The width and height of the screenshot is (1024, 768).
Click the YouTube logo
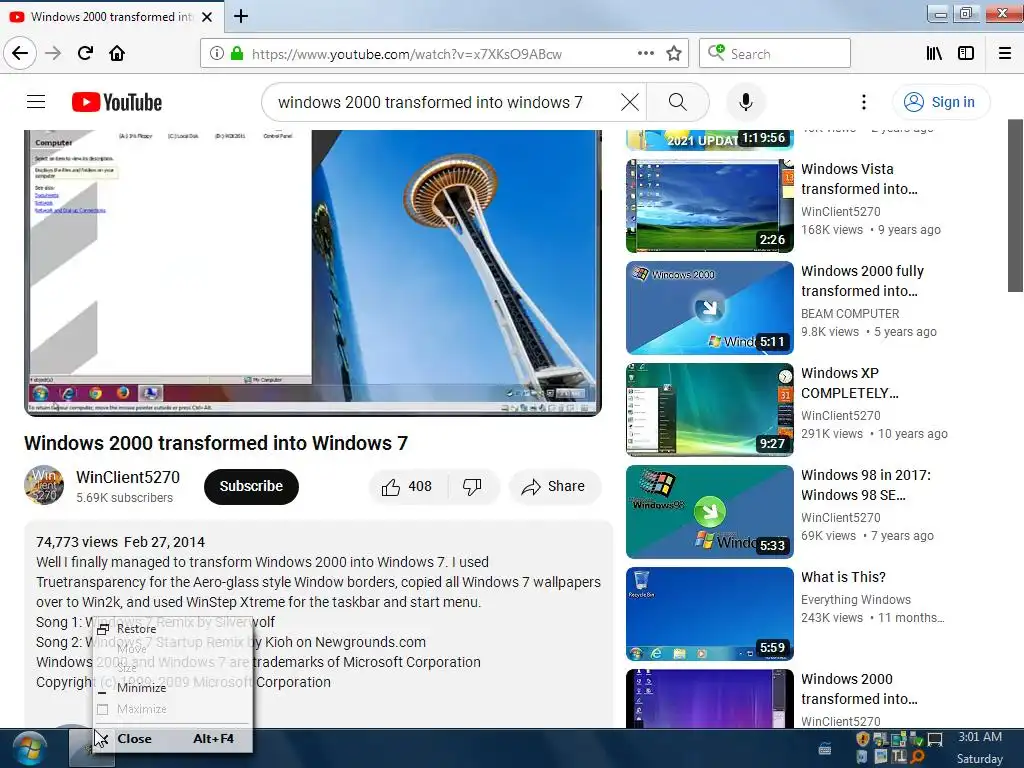117,102
